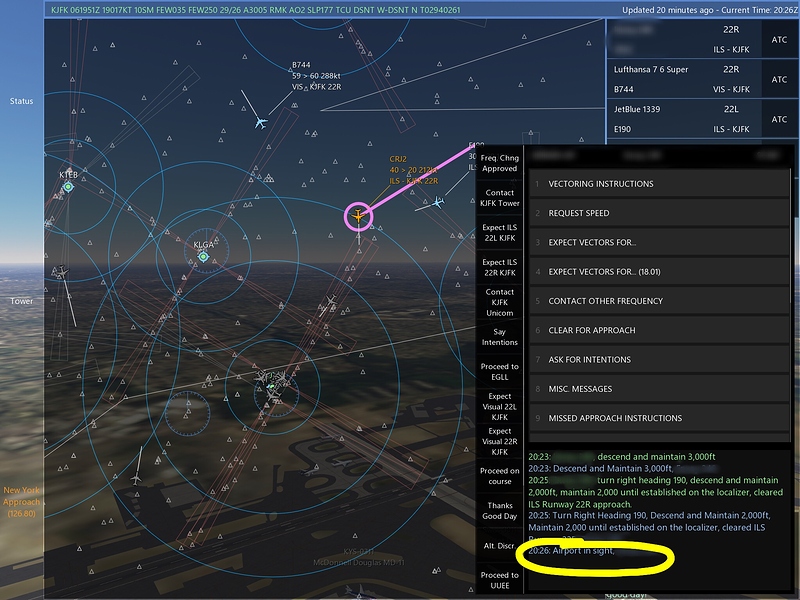Select the orange CRJ2 aircraft icon
The width and height of the screenshot is (800, 600).
(x=359, y=216)
